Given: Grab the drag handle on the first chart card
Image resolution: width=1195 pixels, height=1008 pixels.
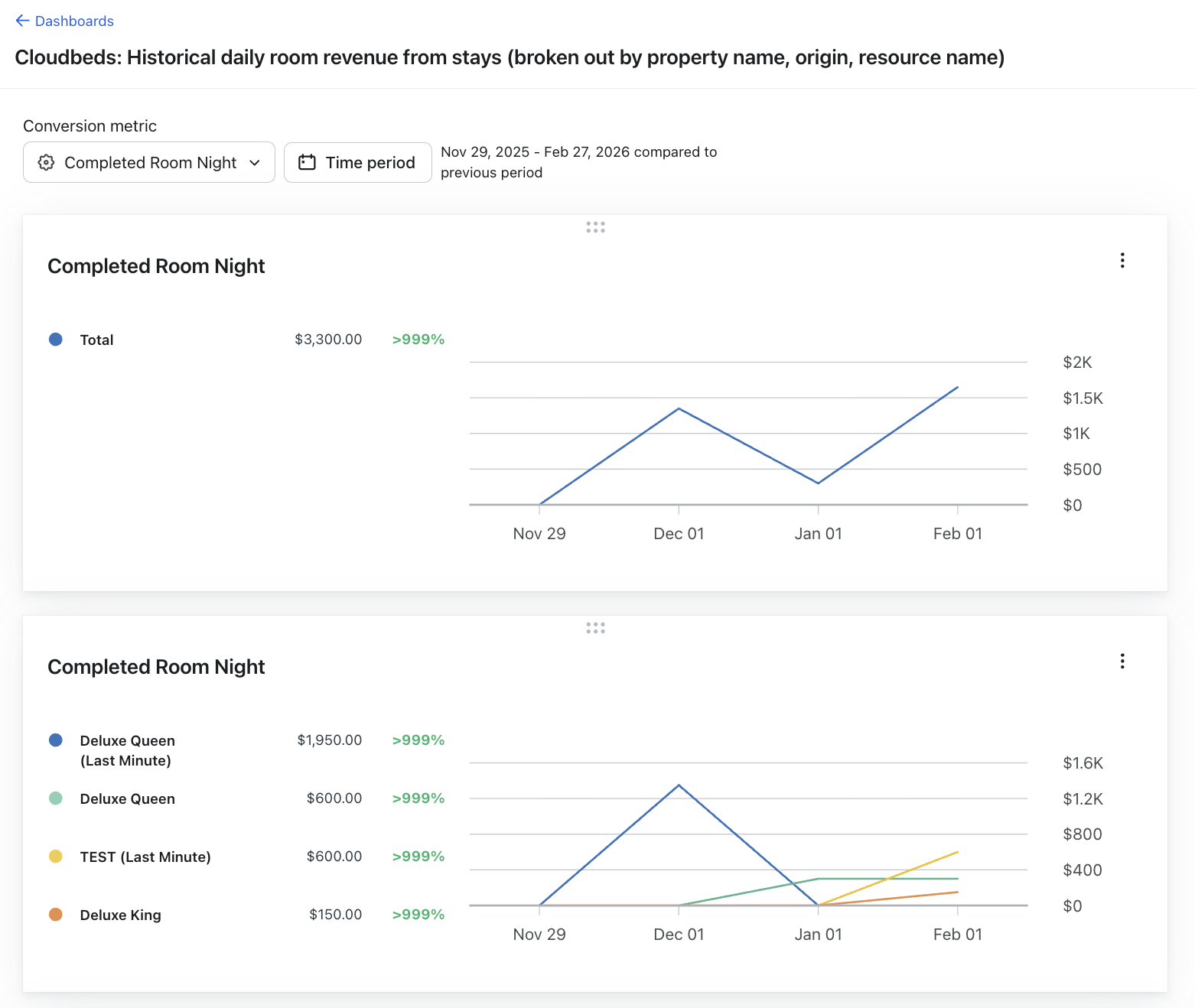Looking at the screenshot, I should 595,227.
